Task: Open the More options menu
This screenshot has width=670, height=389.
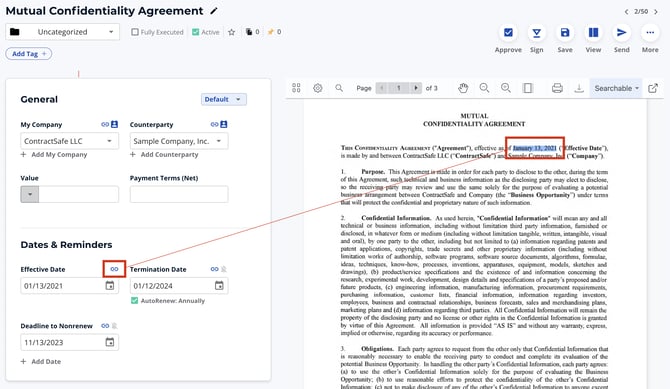Action: point(650,32)
